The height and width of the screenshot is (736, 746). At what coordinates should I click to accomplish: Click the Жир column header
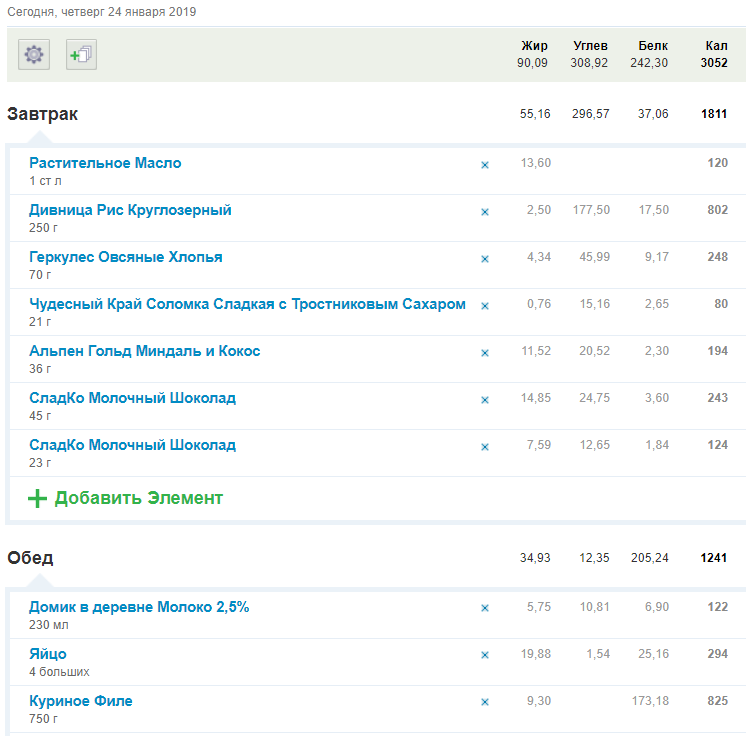(534, 46)
